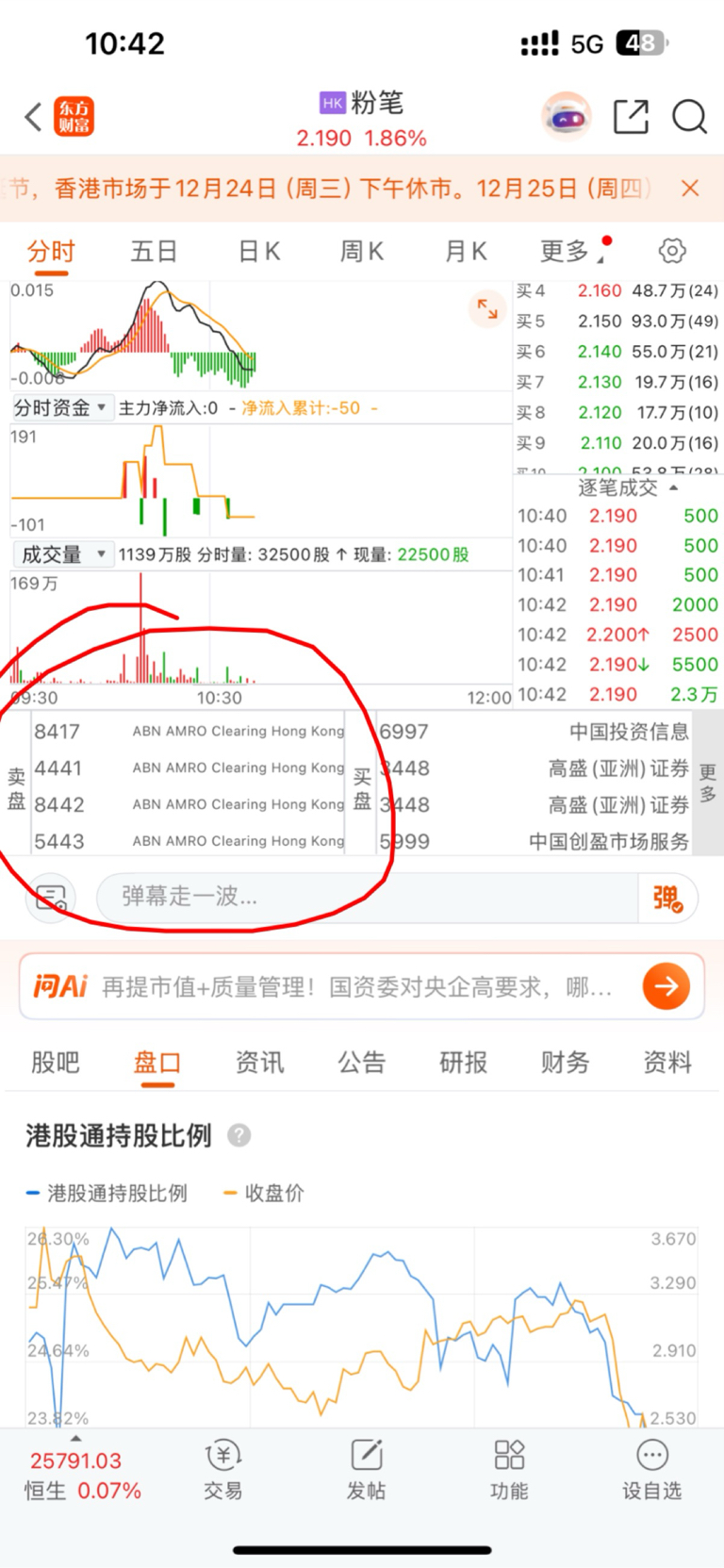Switch to 日K chart tab

258,252
